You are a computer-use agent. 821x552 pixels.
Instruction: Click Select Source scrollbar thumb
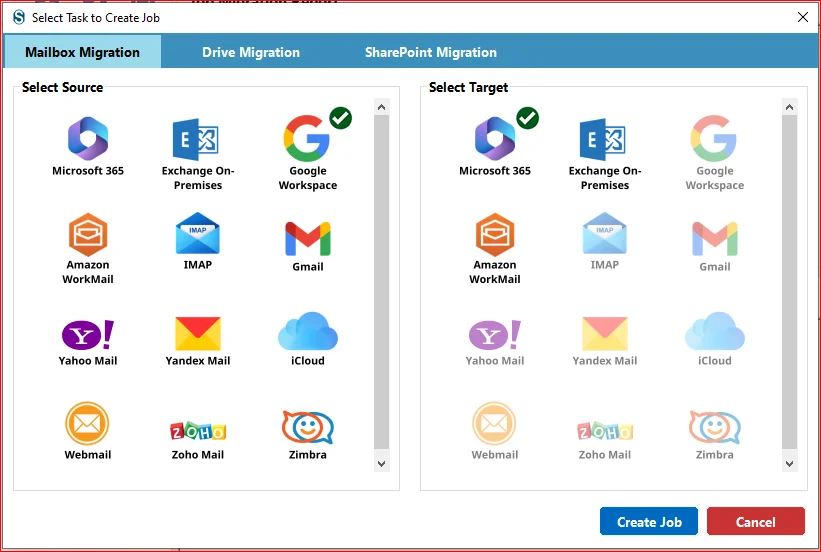(x=382, y=282)
